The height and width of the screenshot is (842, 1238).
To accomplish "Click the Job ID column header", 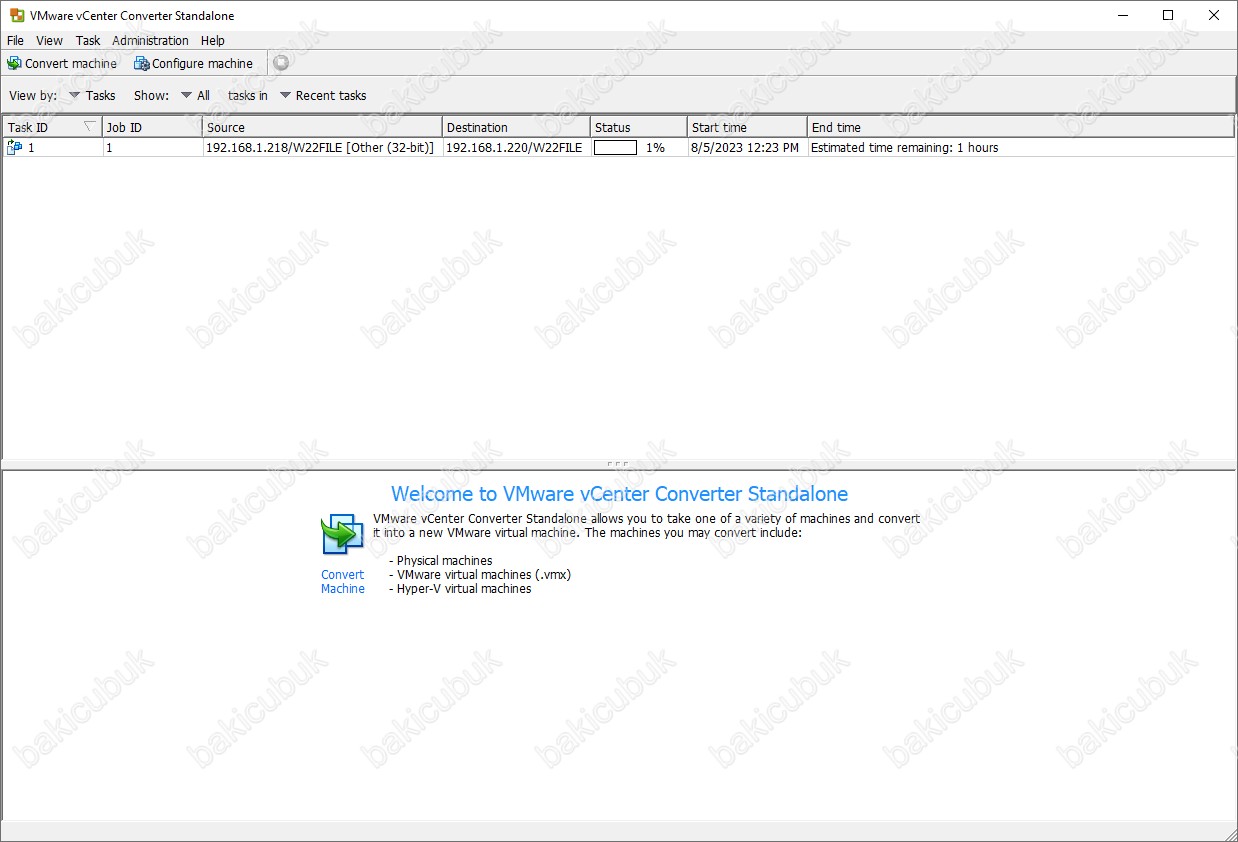I will (153, 127).
